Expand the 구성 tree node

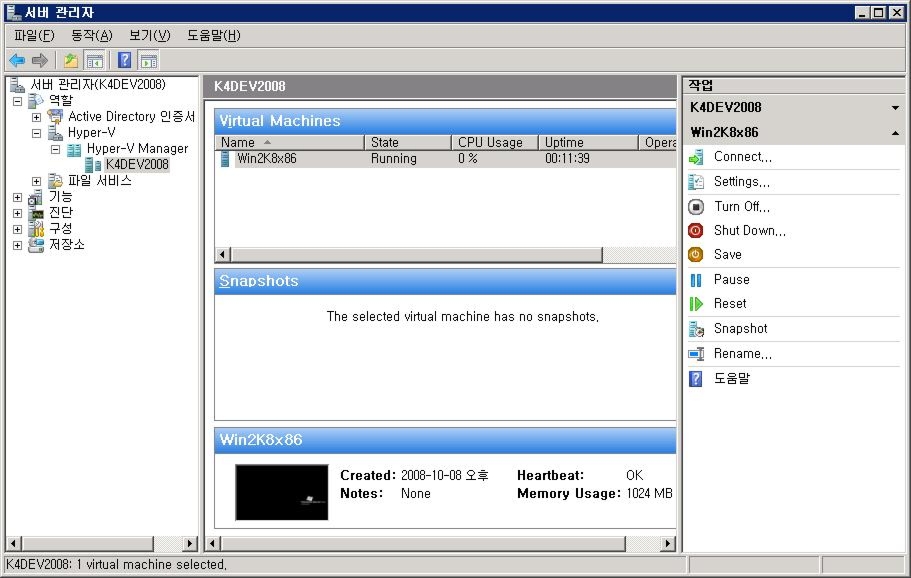point(17,229)
